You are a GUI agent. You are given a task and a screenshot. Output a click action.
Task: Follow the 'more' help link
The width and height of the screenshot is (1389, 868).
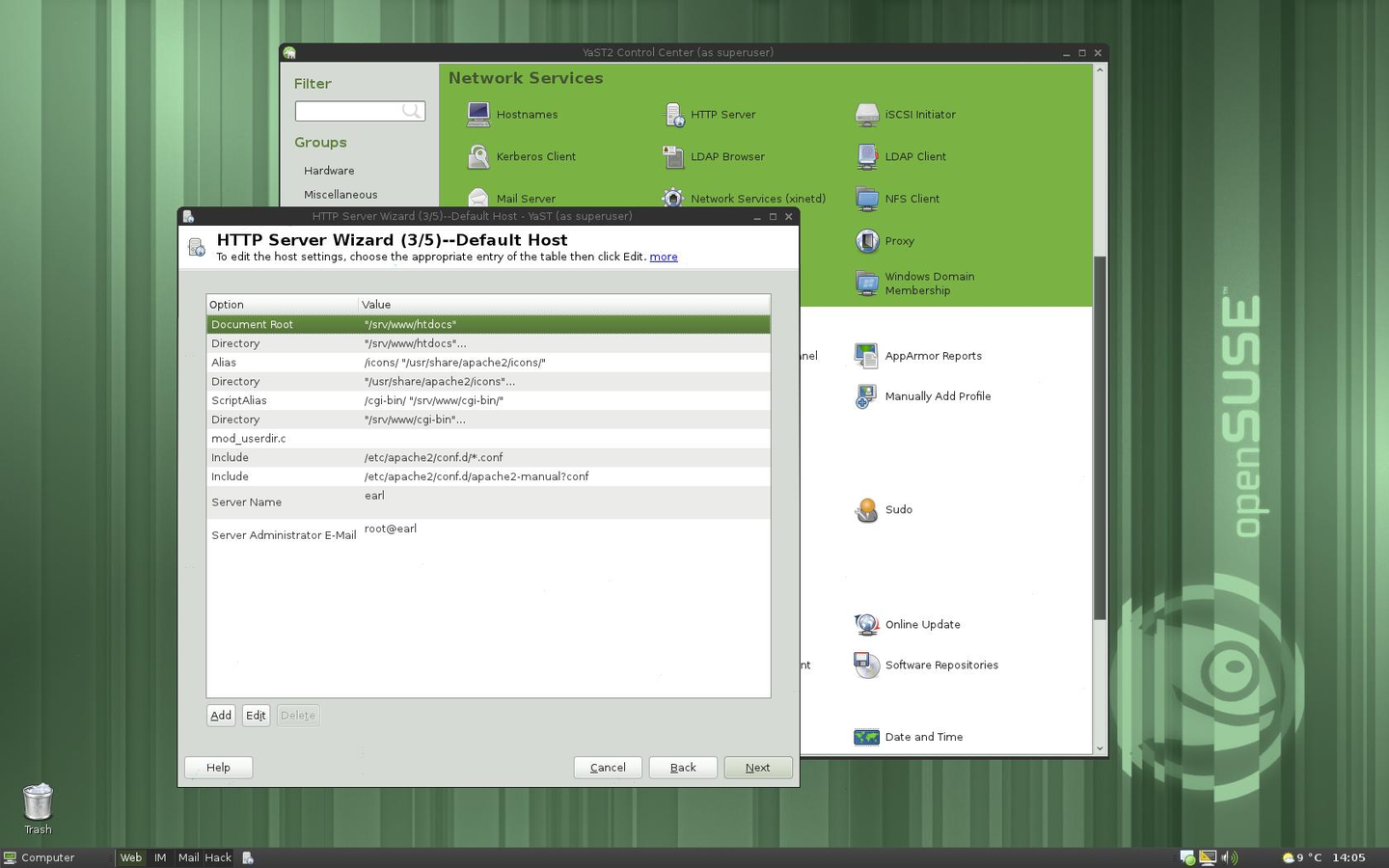click(x=664, y=257)
